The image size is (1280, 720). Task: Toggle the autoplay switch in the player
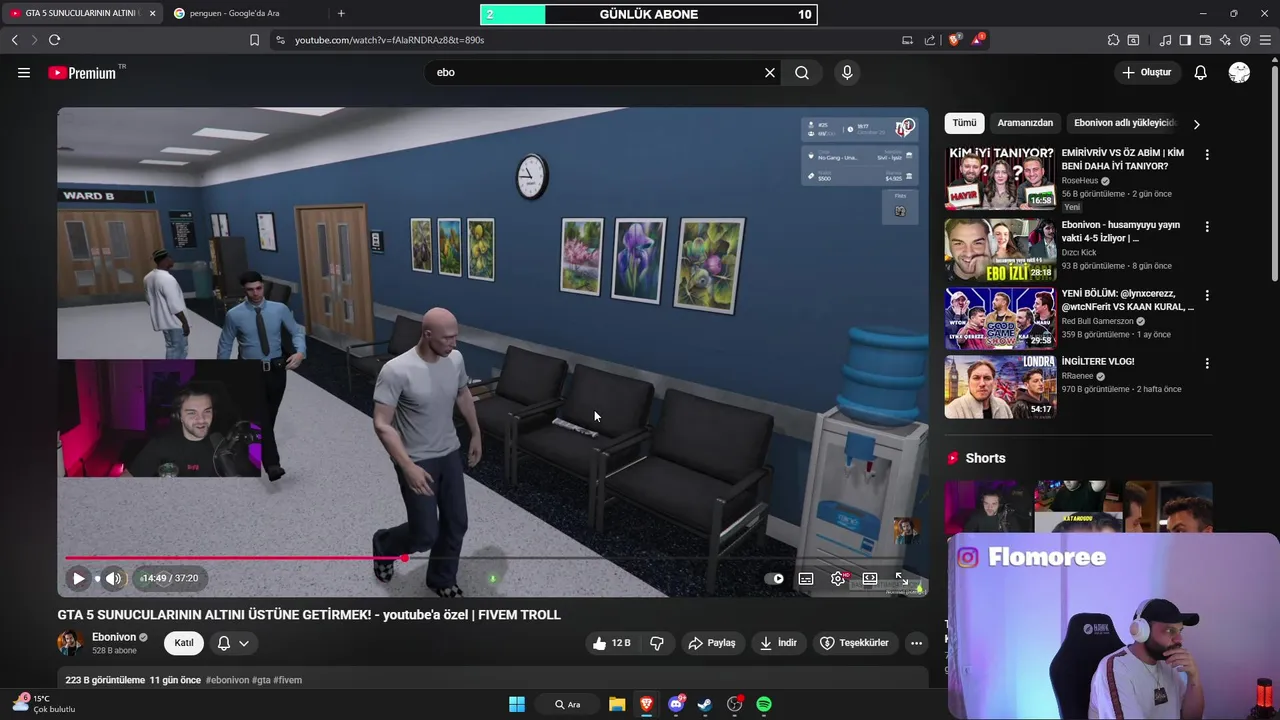775,578
